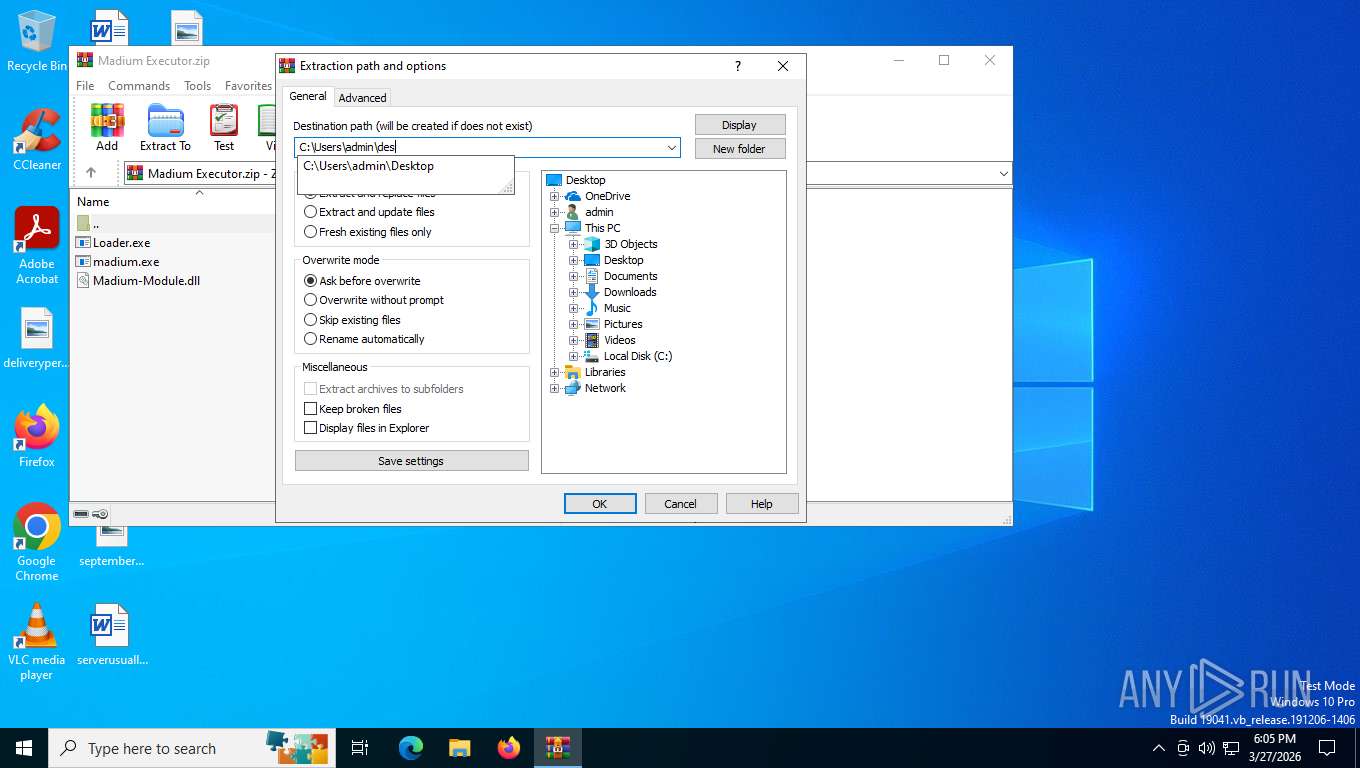Expand Network node in folder tree
Image resolution: width=1360 pixels, height=768 pixels.
pyautogui.click(x=554, y=388)
